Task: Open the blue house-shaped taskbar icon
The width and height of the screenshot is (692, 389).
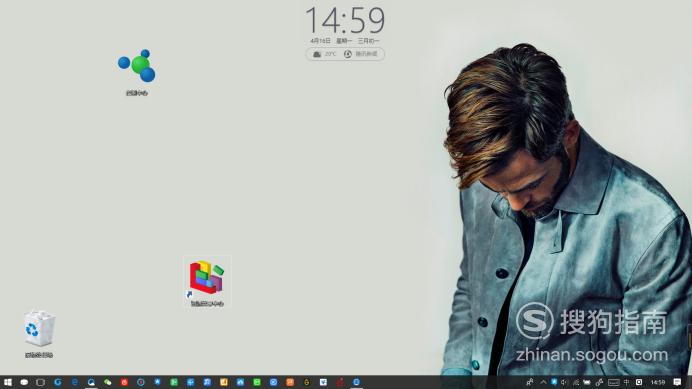Action: pyautogui.click(x=240, y=382)
